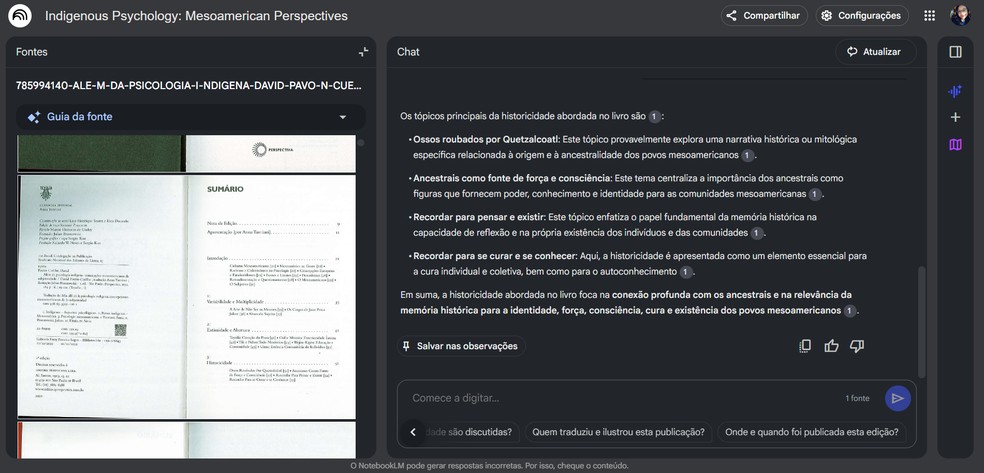Click the chat panel vertical scrollbar
The image size is (984, 473).
tap(921, 322)
